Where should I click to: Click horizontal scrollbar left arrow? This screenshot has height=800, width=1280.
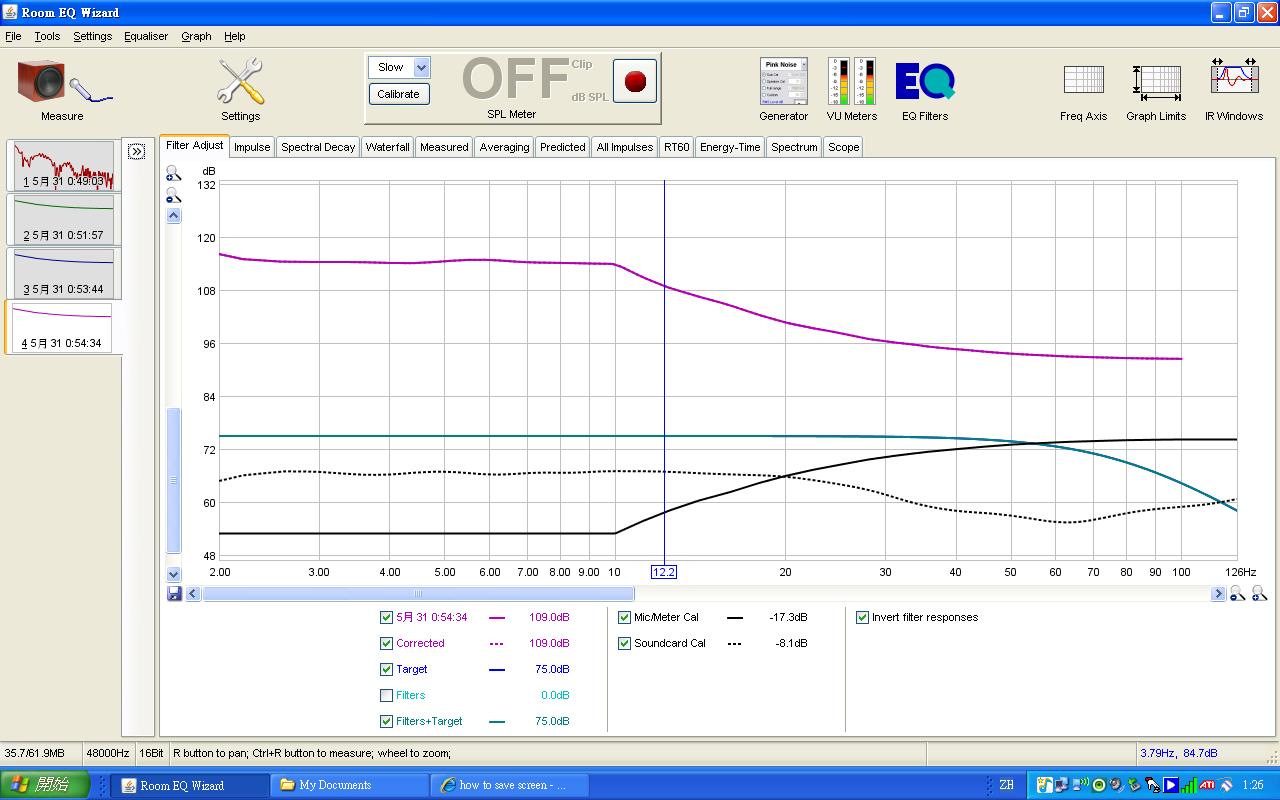coord(194,594)
